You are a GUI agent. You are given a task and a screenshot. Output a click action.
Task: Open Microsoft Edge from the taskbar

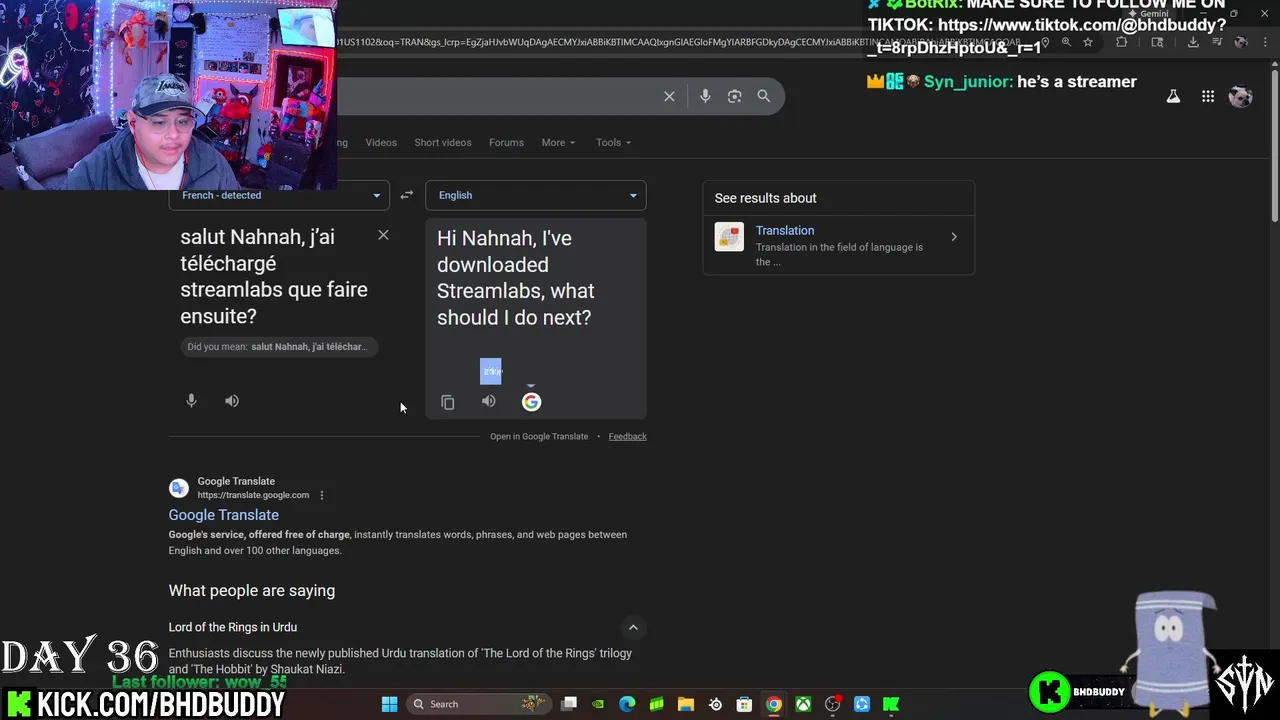tap(627, 704)
